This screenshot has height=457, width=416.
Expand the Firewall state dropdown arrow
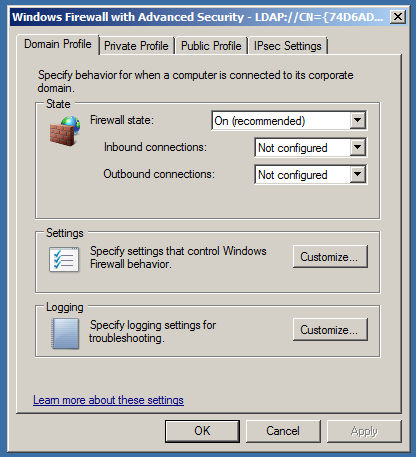coord(358,120)
